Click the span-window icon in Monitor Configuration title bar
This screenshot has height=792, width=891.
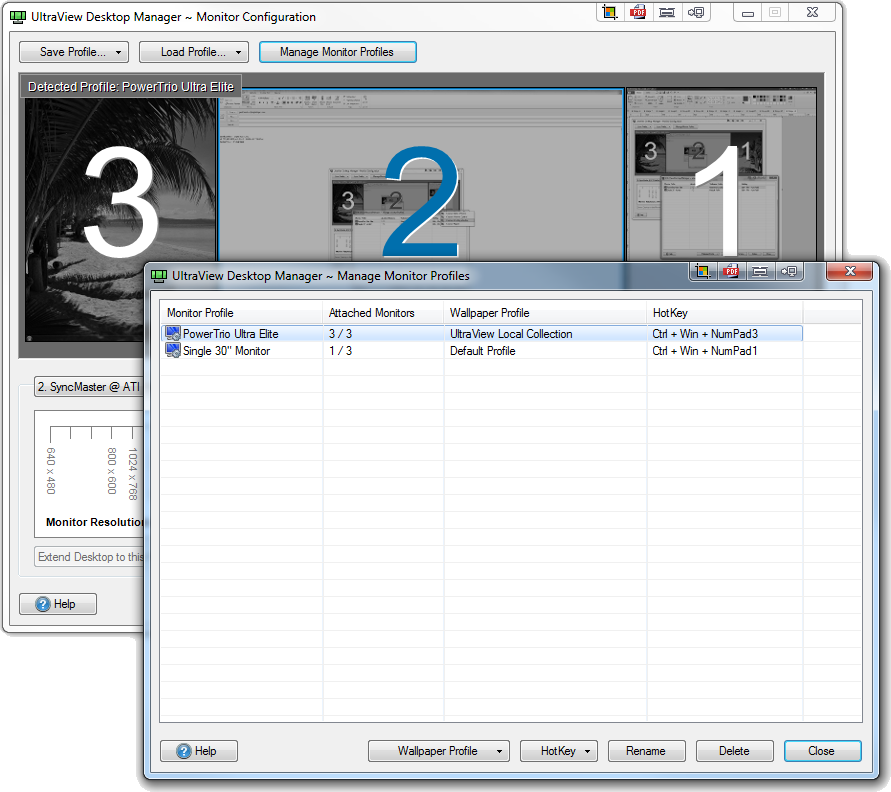point(667,12)
